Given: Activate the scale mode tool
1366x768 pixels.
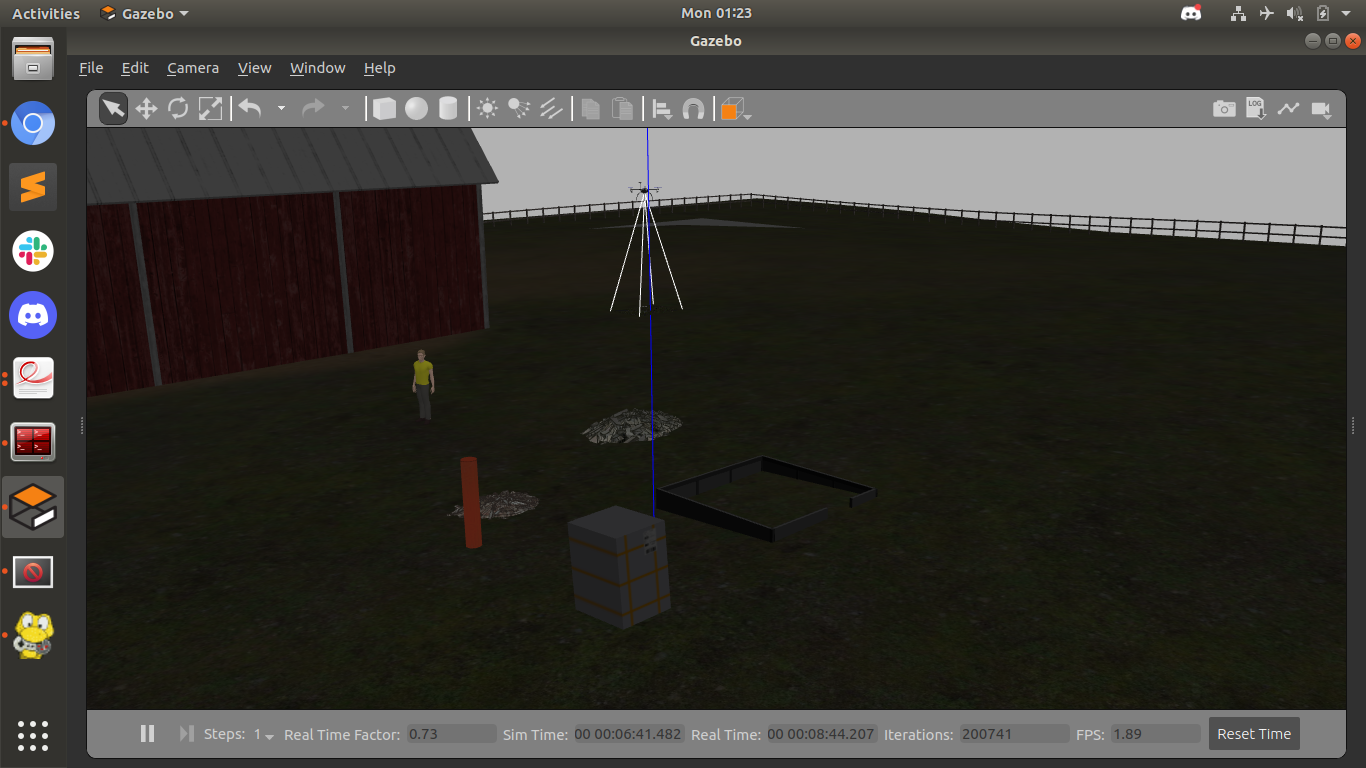Looking at the screenshot, I should click(210, 109).
